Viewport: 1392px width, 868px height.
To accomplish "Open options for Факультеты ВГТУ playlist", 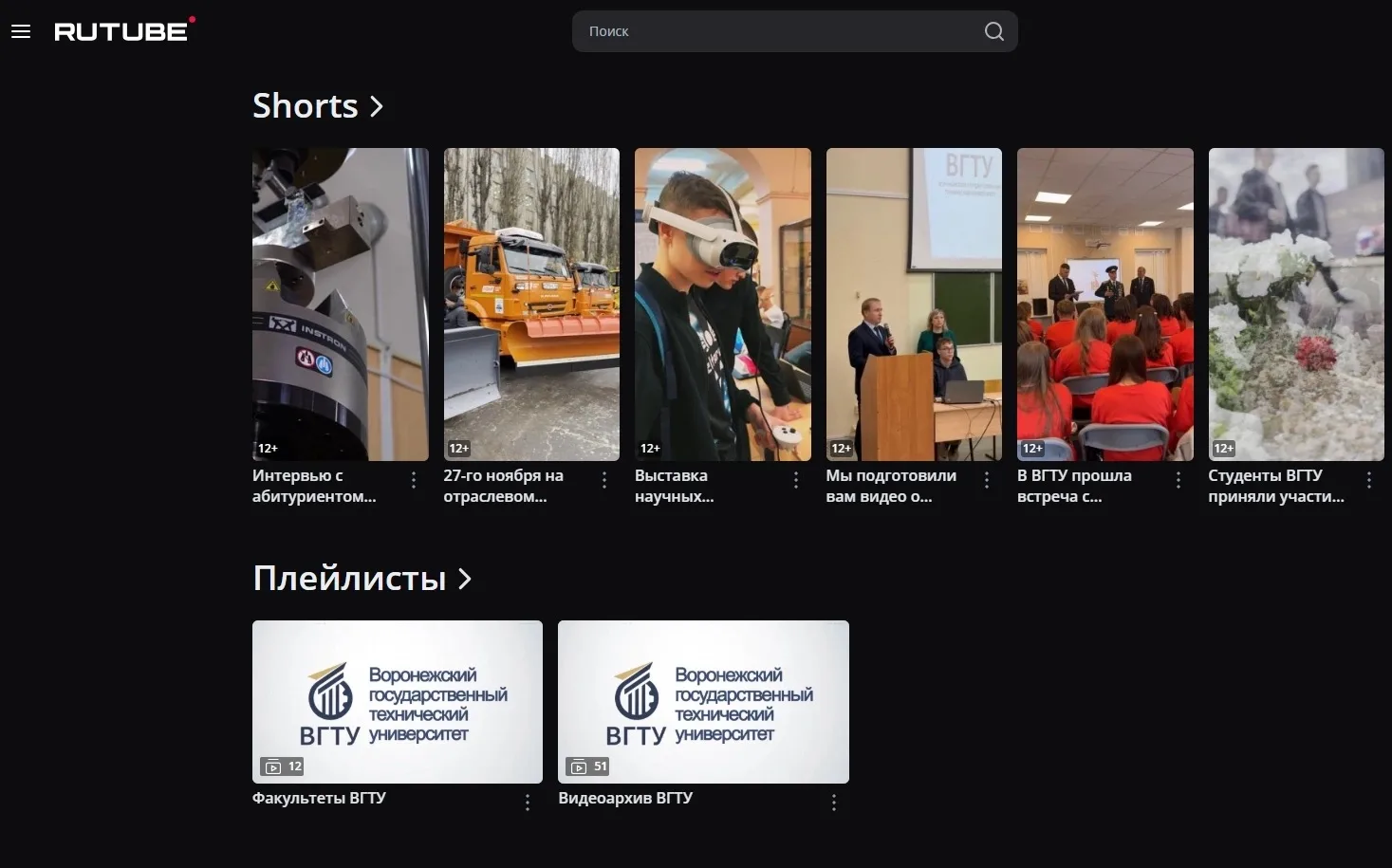I will [528, 803].
